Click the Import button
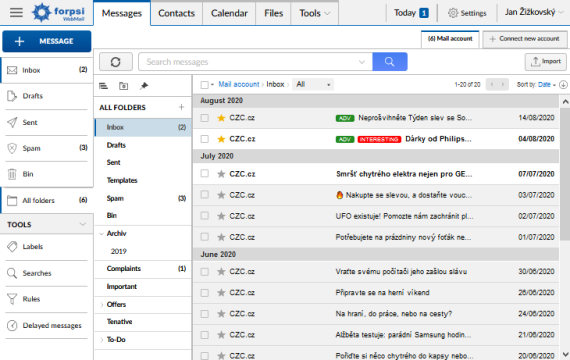The height and width of the screenshot is (360, 570). pos(546,62)
